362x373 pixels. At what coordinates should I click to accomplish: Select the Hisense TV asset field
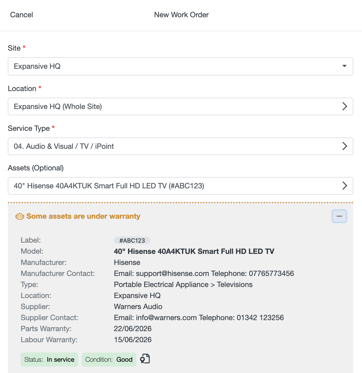pos(180,186)
